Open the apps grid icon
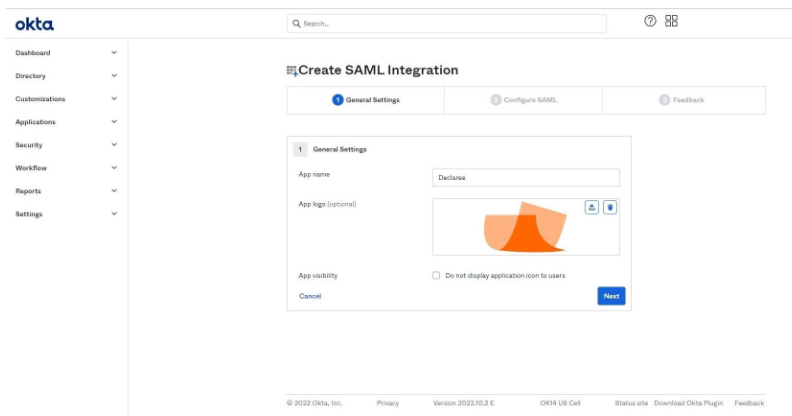Image resolution: width=792 pixels, height=416 pixels. (671, 21)
